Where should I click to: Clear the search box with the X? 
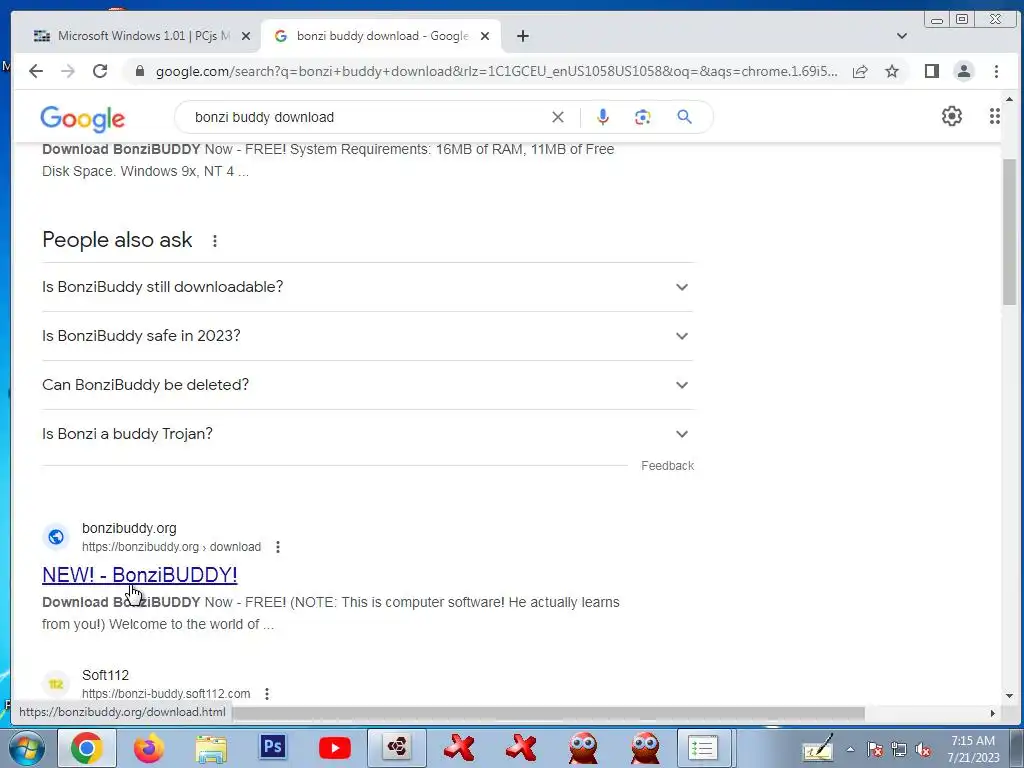pos(558,117)
